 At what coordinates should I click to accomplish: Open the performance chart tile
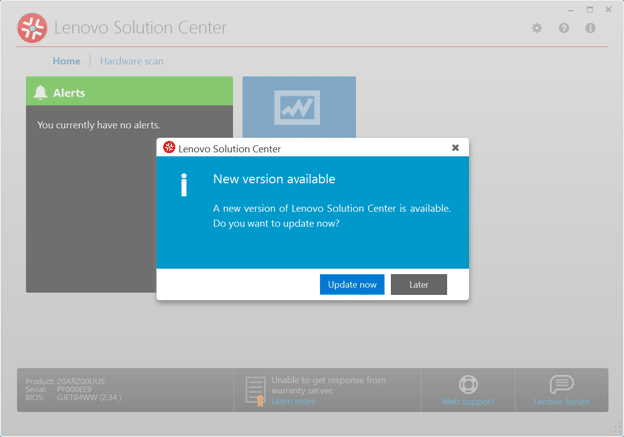(x=299, y=107)
